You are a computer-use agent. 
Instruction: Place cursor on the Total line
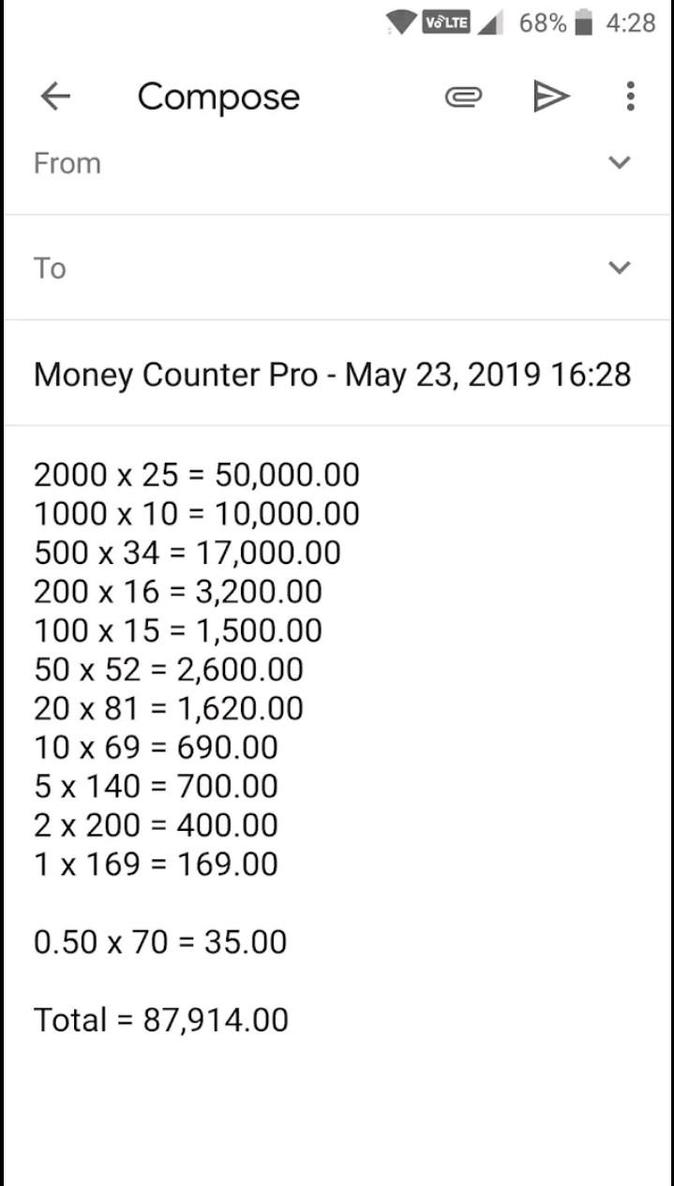pyautogui.click(x=161, y=1020)
